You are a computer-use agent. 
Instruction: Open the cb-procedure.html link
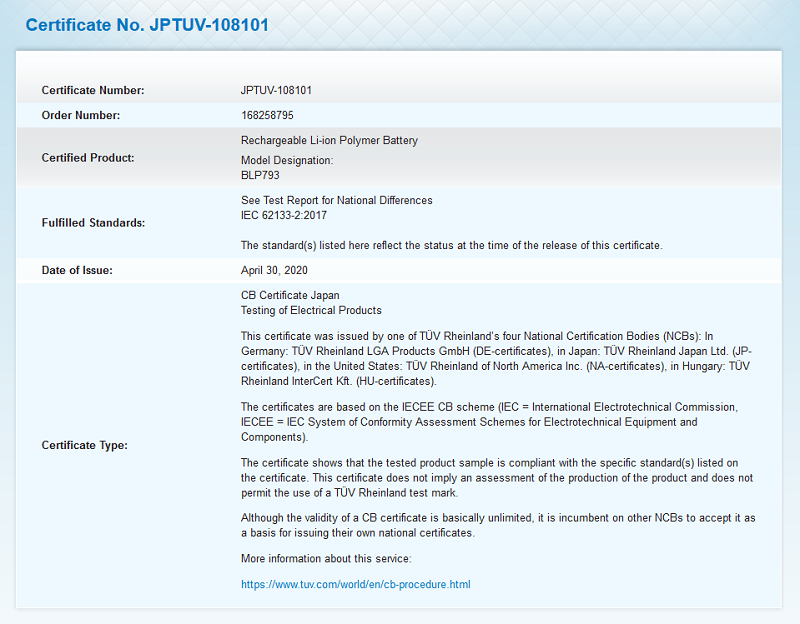[356, 584]
